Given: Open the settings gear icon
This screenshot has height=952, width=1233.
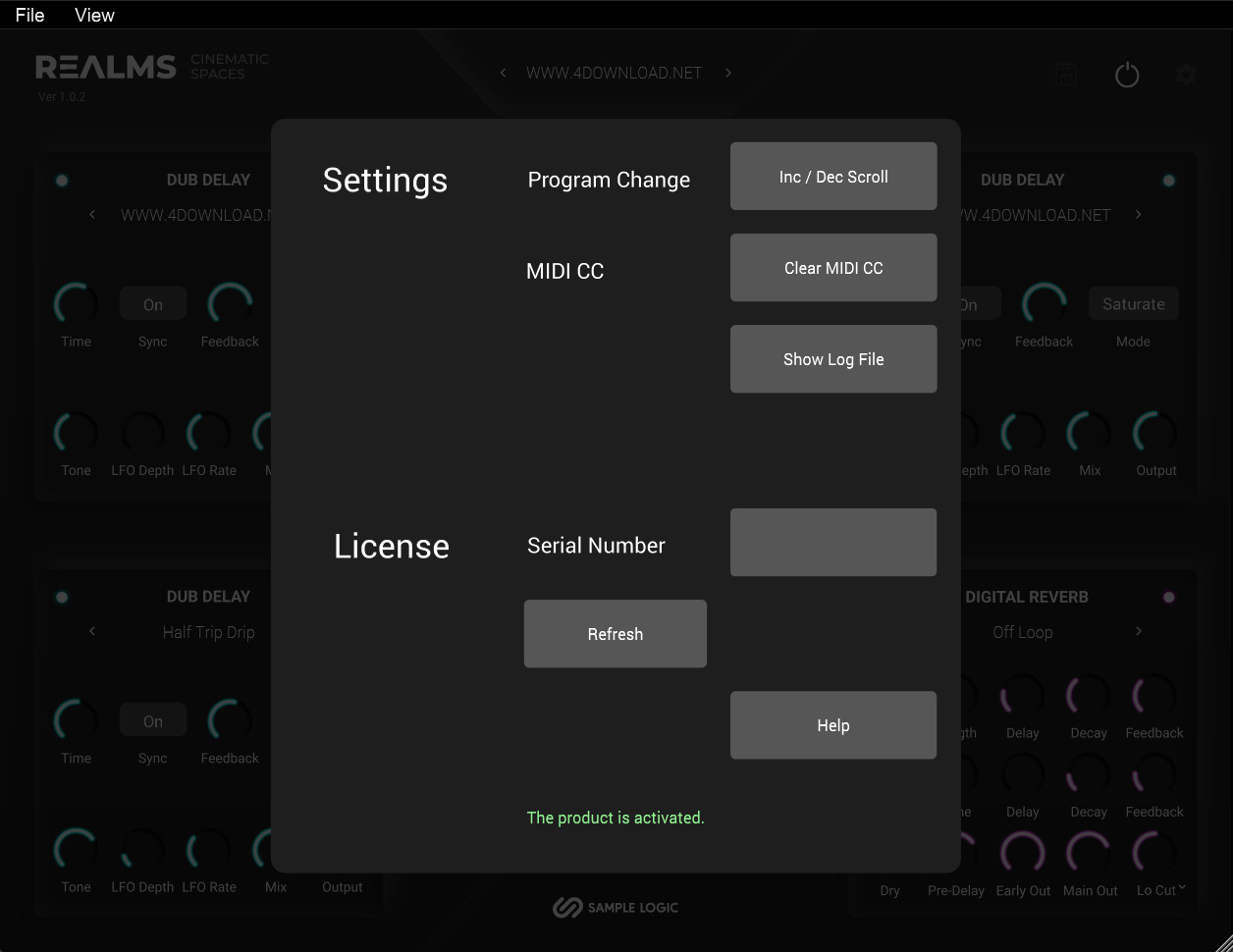Looking at the screenshot, I should pos(1186,75).
